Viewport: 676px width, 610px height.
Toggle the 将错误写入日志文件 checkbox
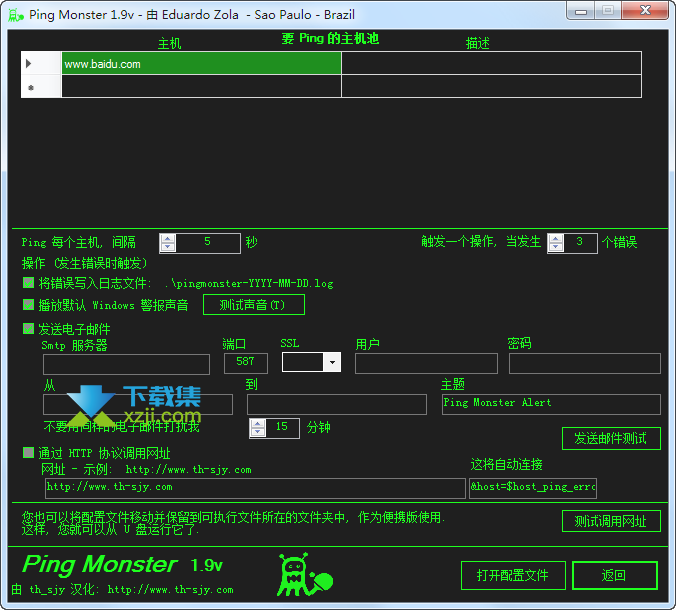(28, 283)
